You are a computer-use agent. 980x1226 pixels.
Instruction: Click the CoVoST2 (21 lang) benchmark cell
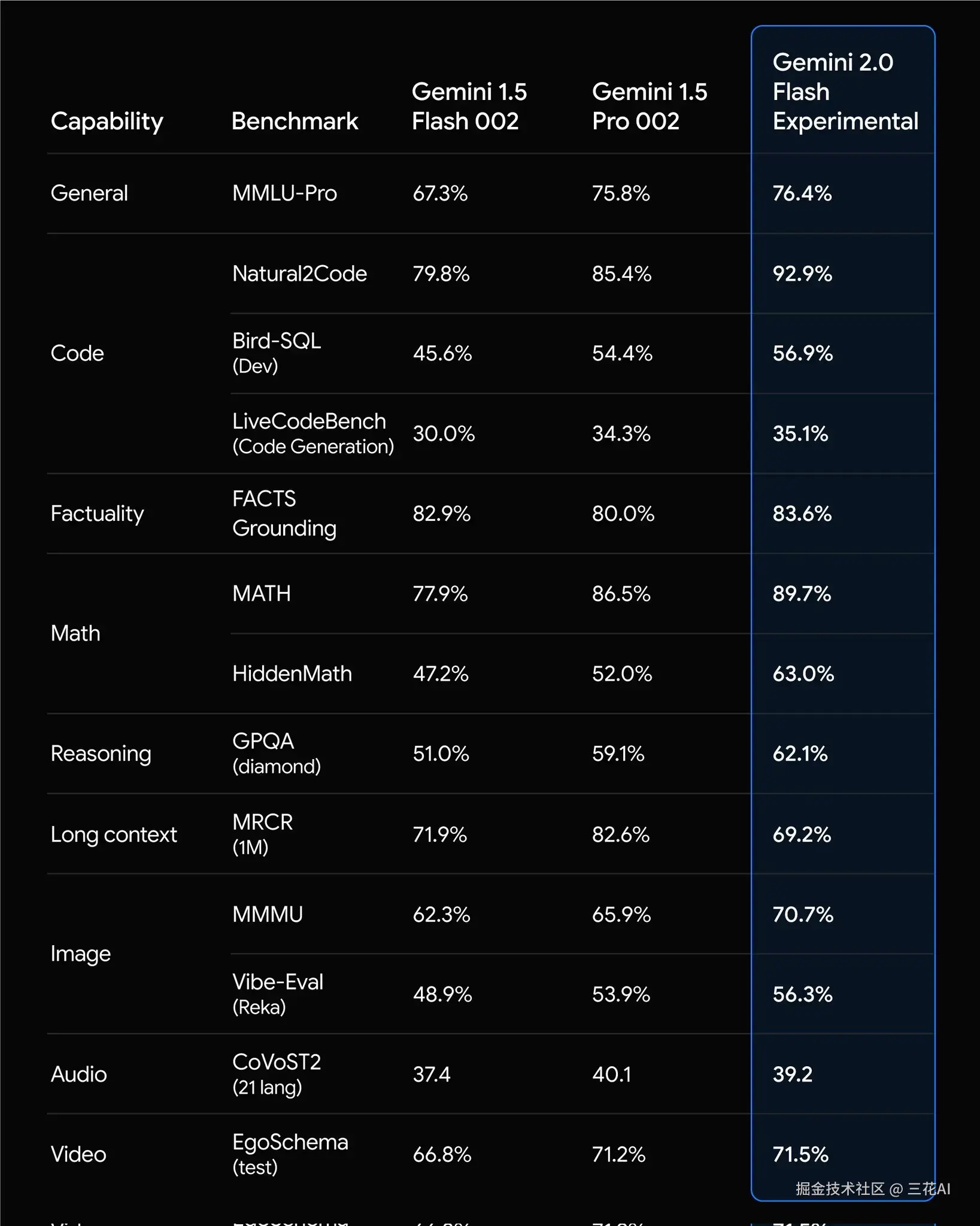click(x=277, y=1074)
